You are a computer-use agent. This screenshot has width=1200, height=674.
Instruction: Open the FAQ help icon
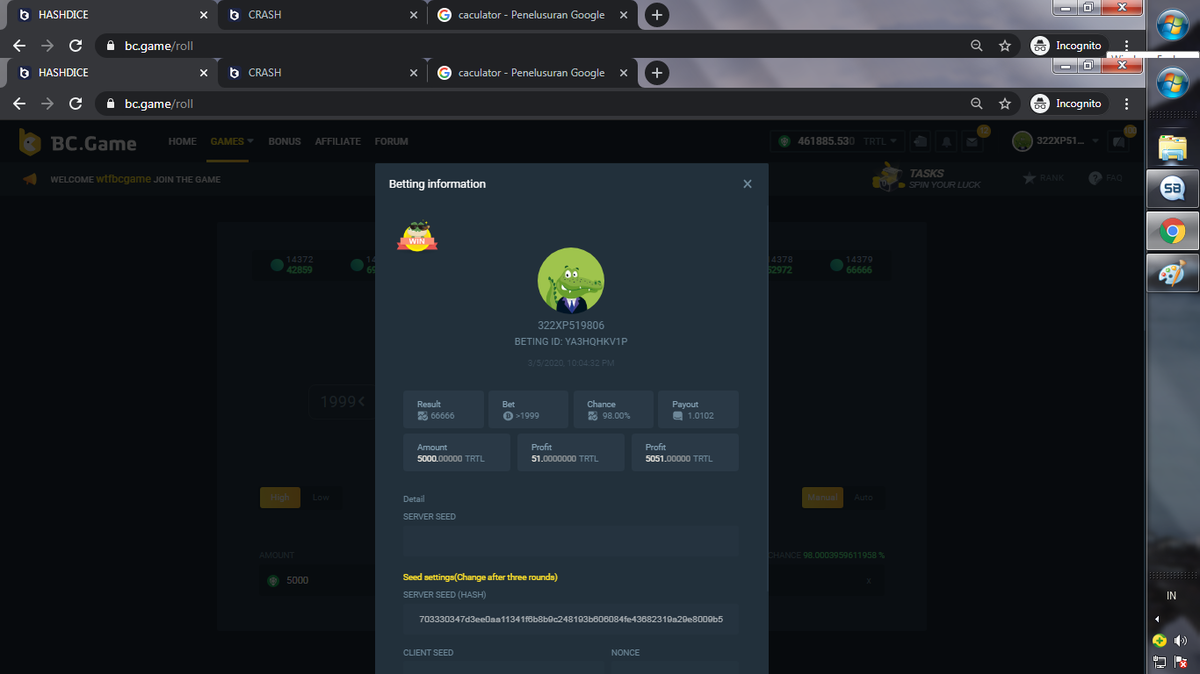(x=1095, y=178)
